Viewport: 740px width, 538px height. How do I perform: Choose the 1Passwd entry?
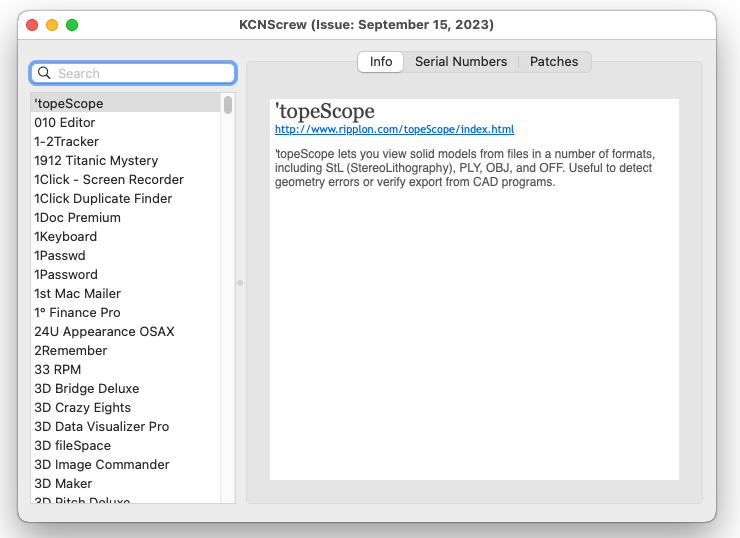[x=126, y=255]
